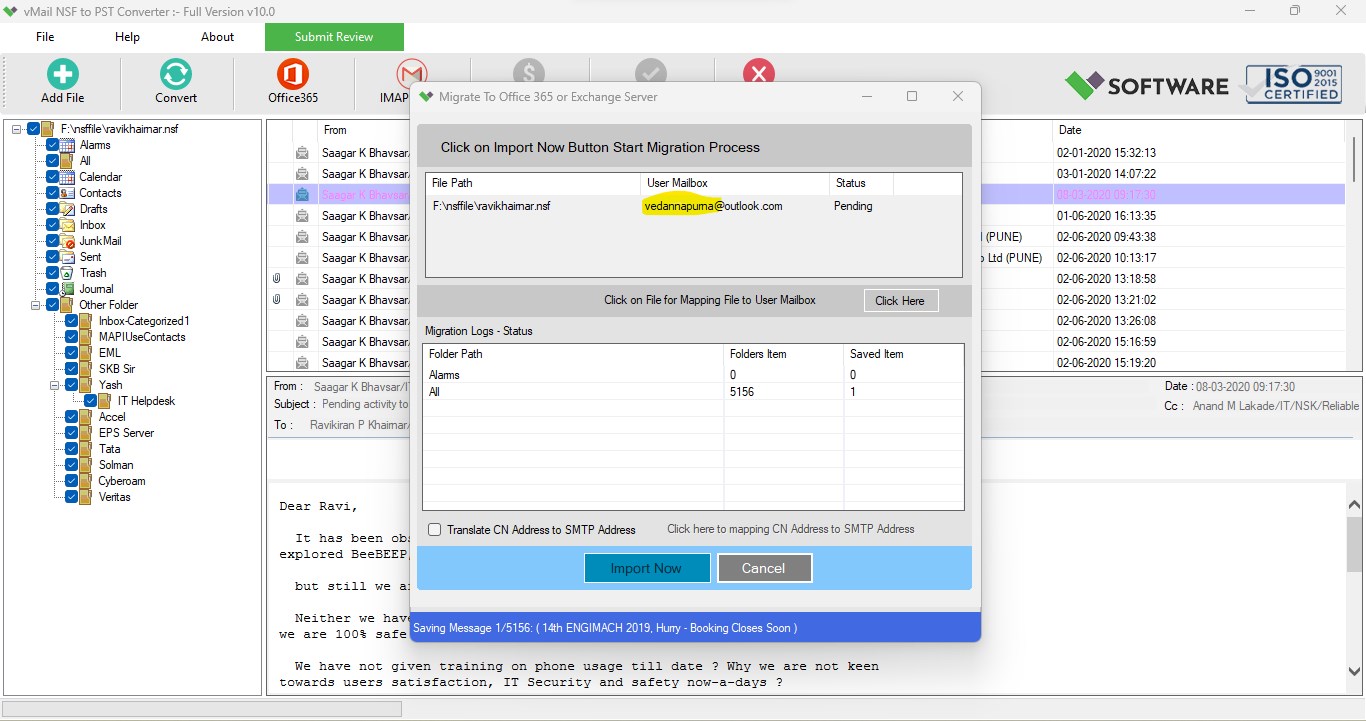Screen dimensions: 1366x721
Task: Click the From column header
Action: click(335, 130)
